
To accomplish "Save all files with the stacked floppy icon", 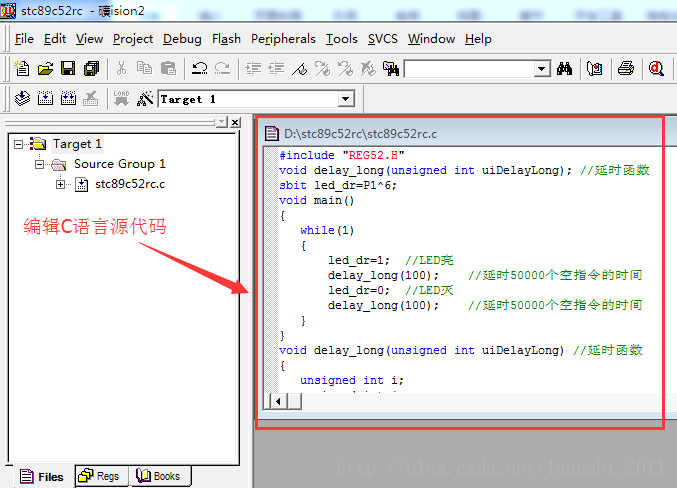I will (91, 68).
